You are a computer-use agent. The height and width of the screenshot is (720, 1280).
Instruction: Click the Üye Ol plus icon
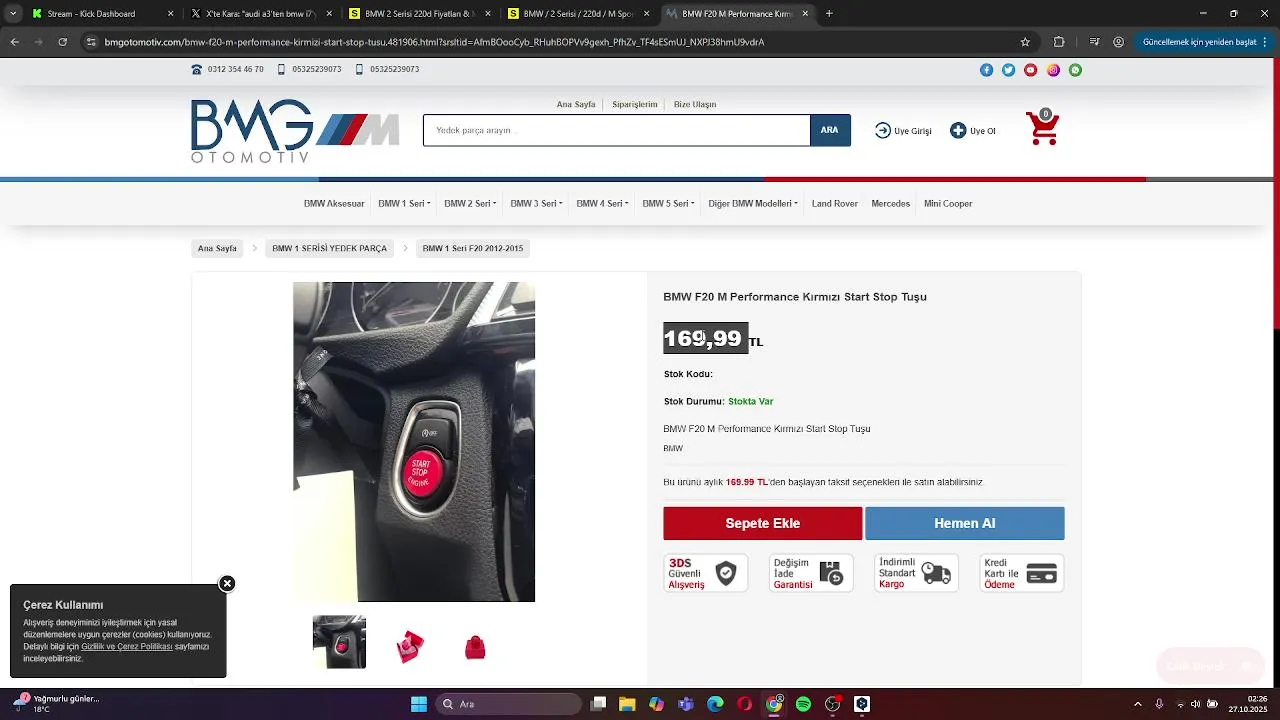[x=958, y=130]
